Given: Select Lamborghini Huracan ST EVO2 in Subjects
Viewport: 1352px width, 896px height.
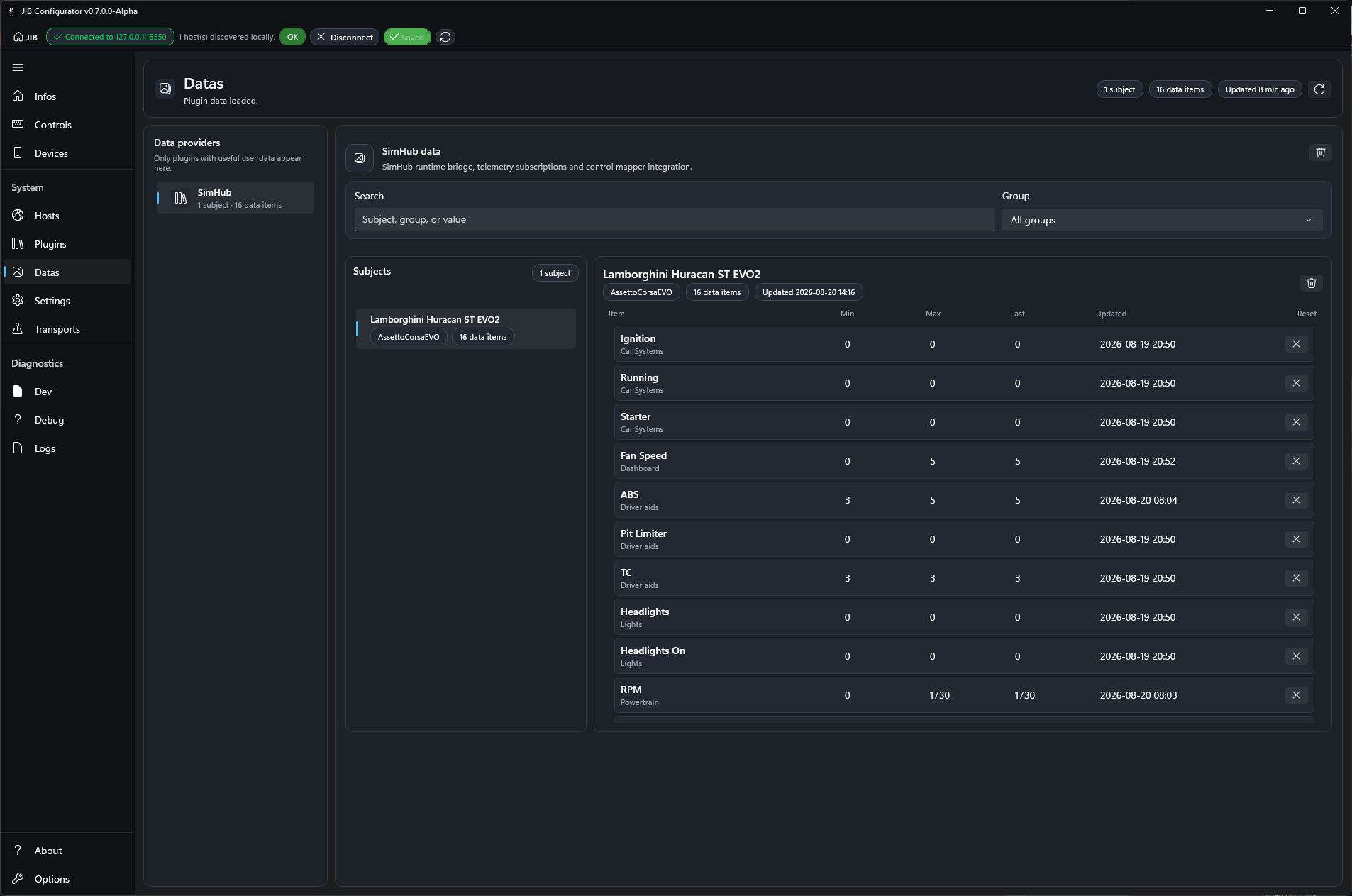Looking at the screenshot, I should pyautogui.click(x=466, y=328).
